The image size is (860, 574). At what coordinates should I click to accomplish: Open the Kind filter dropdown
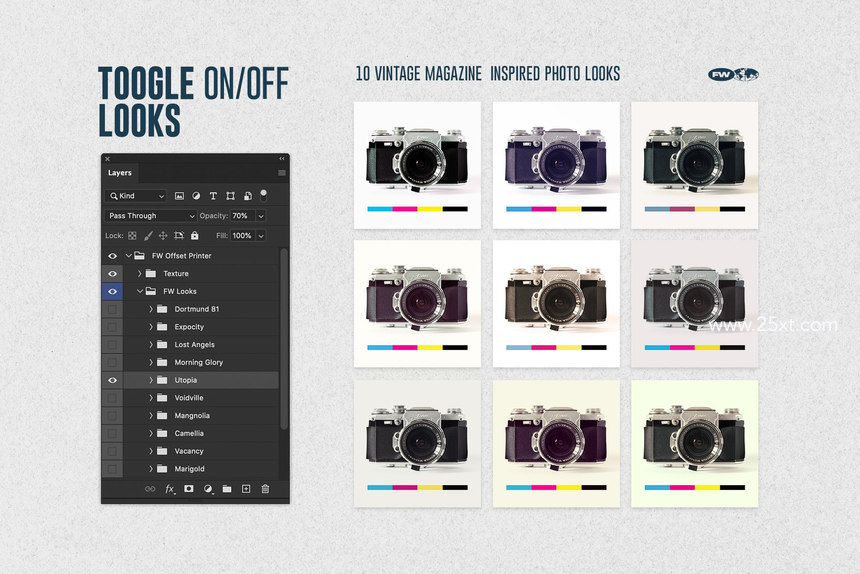[x=135, y=196]
